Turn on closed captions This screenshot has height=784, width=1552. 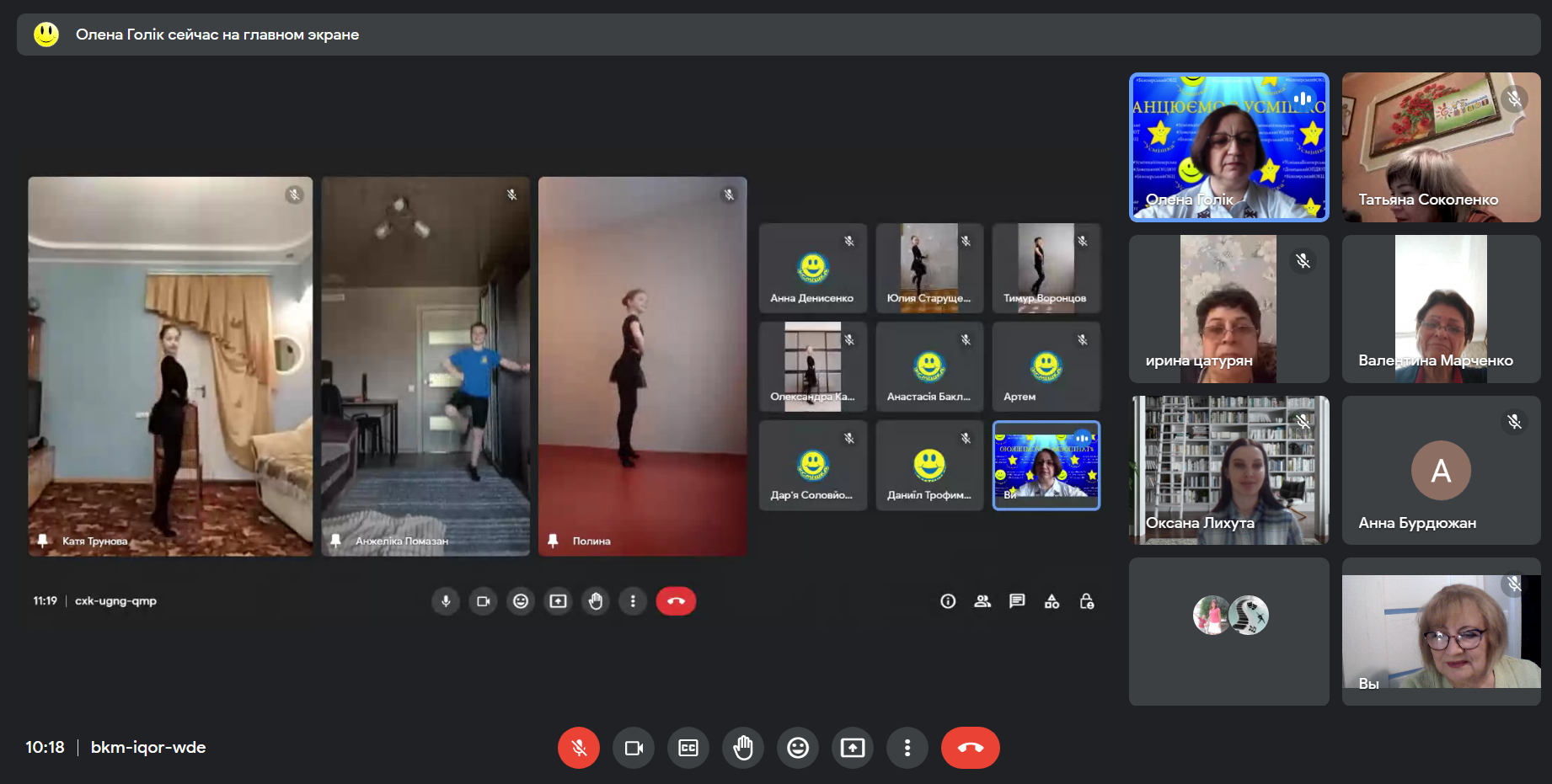(688, 748)
